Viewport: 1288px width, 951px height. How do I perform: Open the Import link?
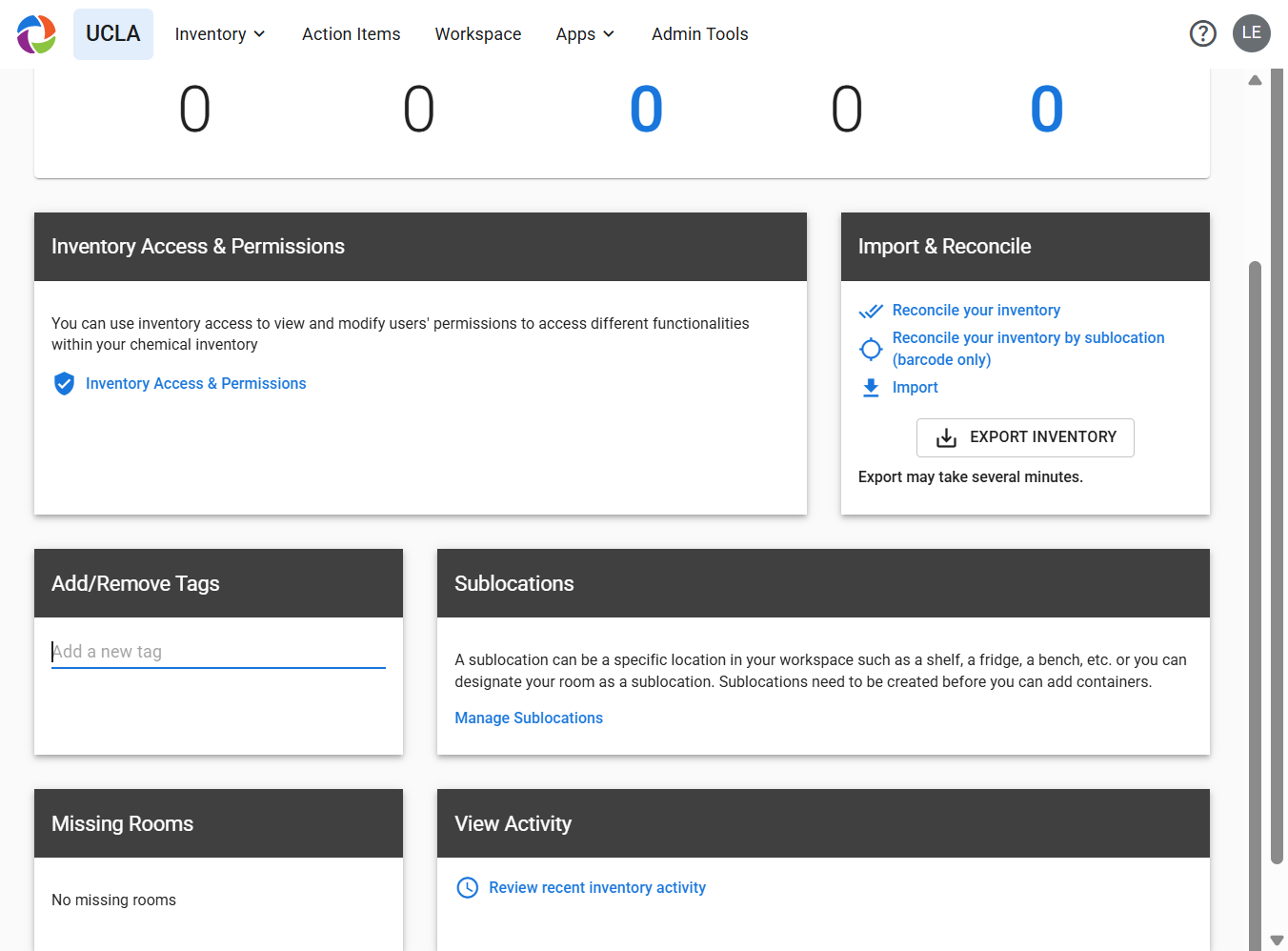pos(916,388)
